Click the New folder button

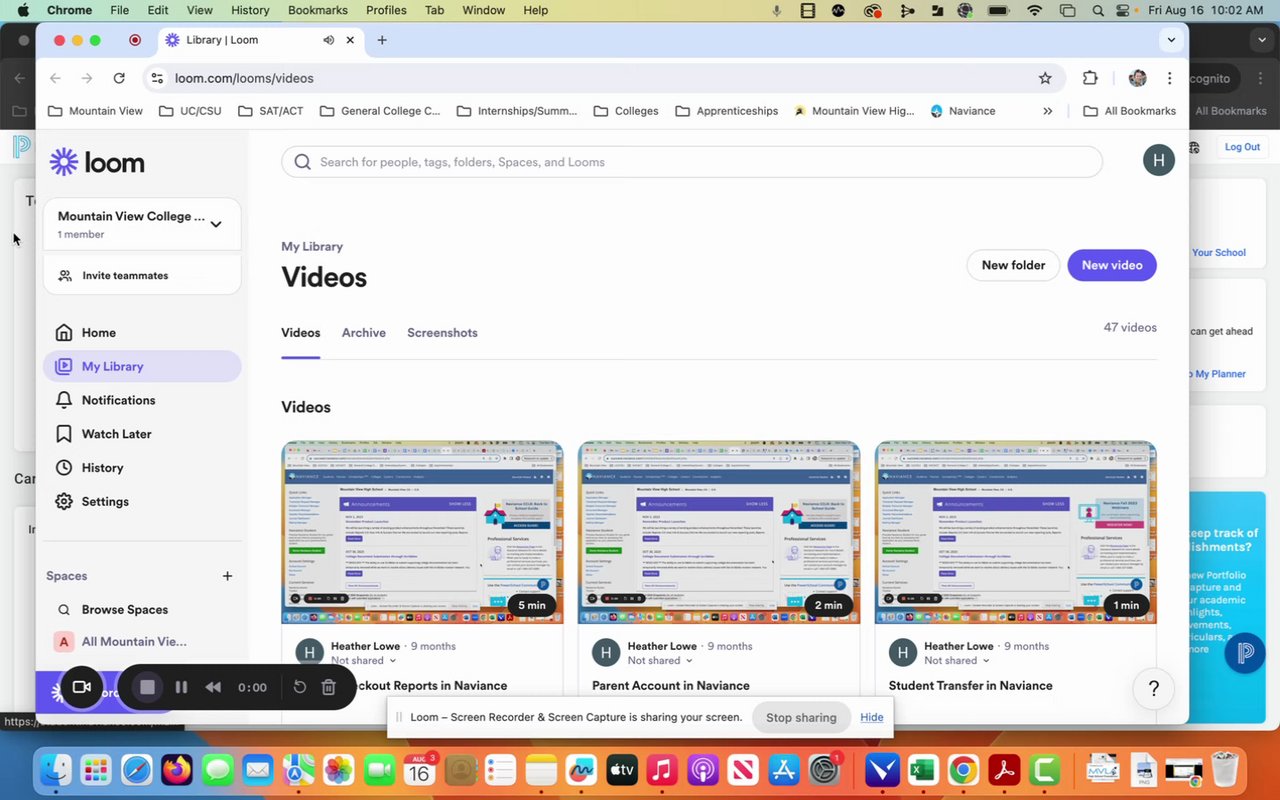pos(1013,265)
